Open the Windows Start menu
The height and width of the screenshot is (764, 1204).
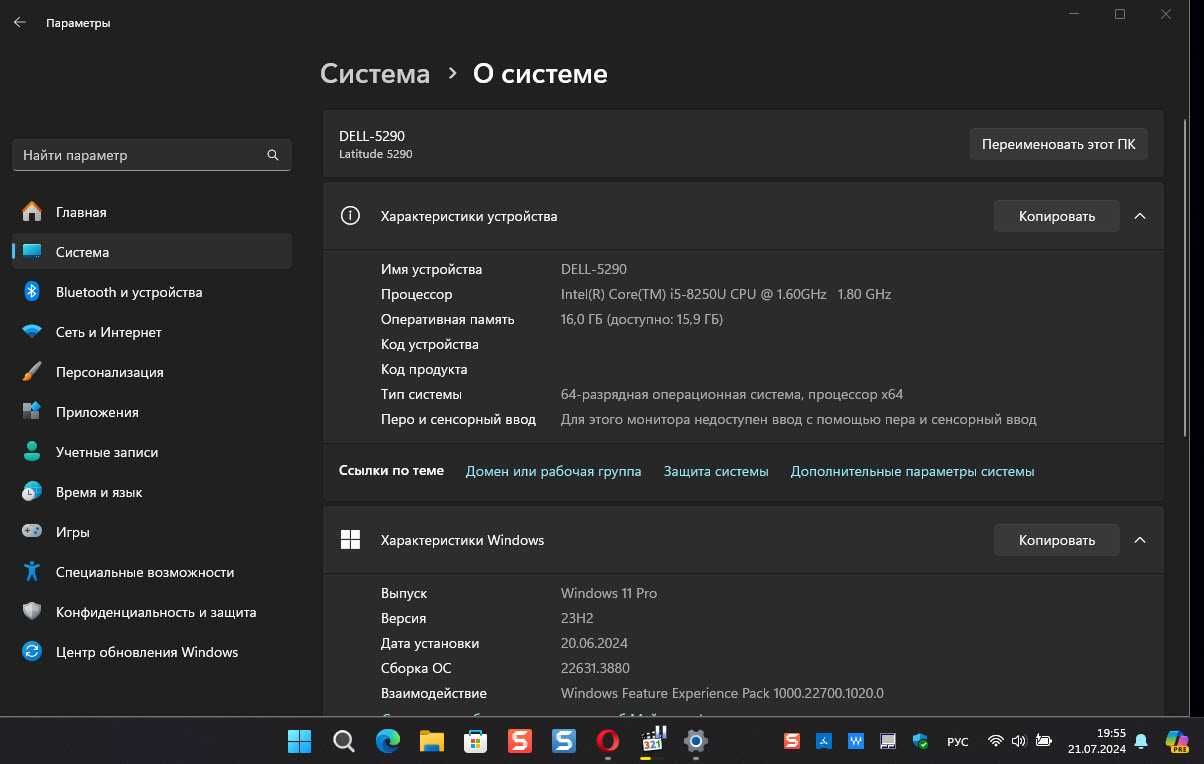coord(299,741)
